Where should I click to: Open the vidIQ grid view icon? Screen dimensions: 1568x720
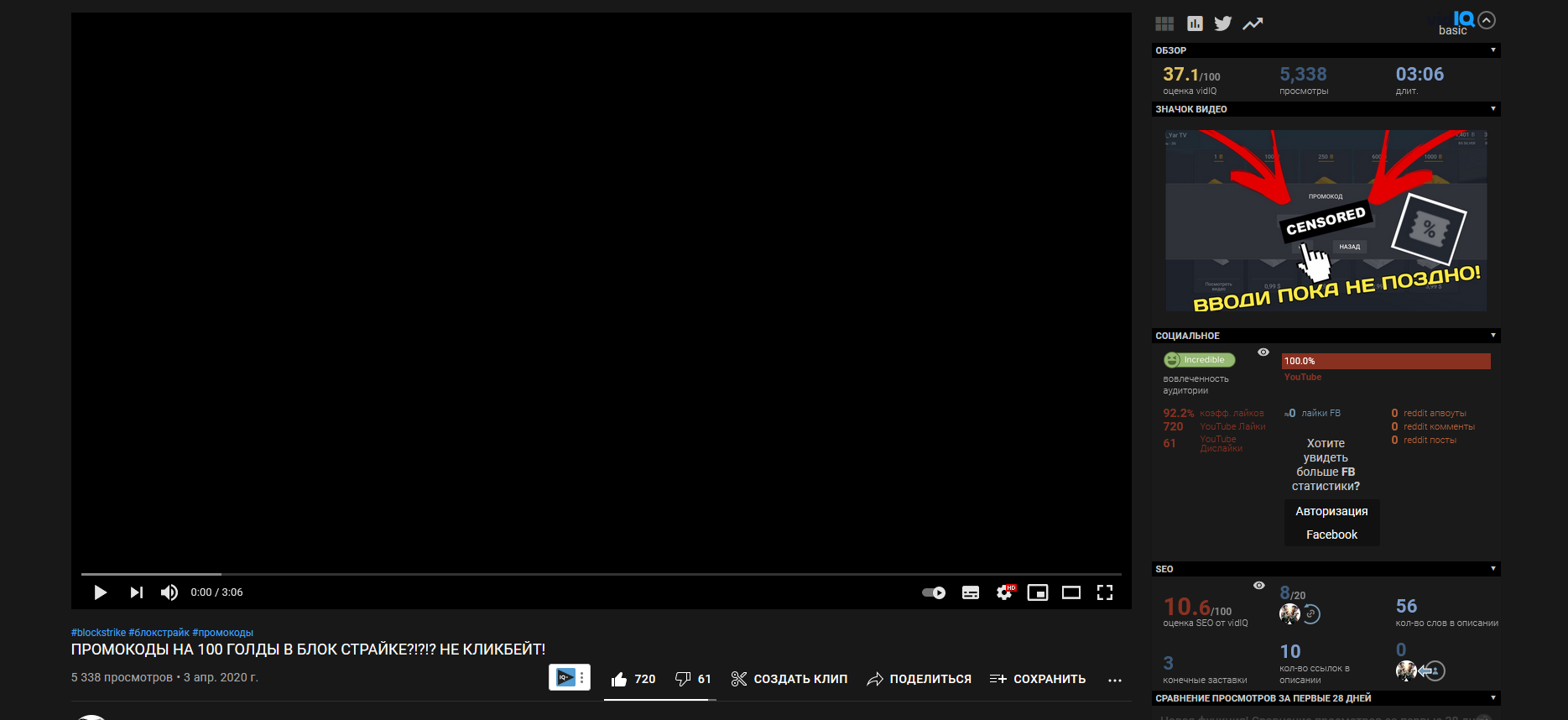coord(1164,23)
